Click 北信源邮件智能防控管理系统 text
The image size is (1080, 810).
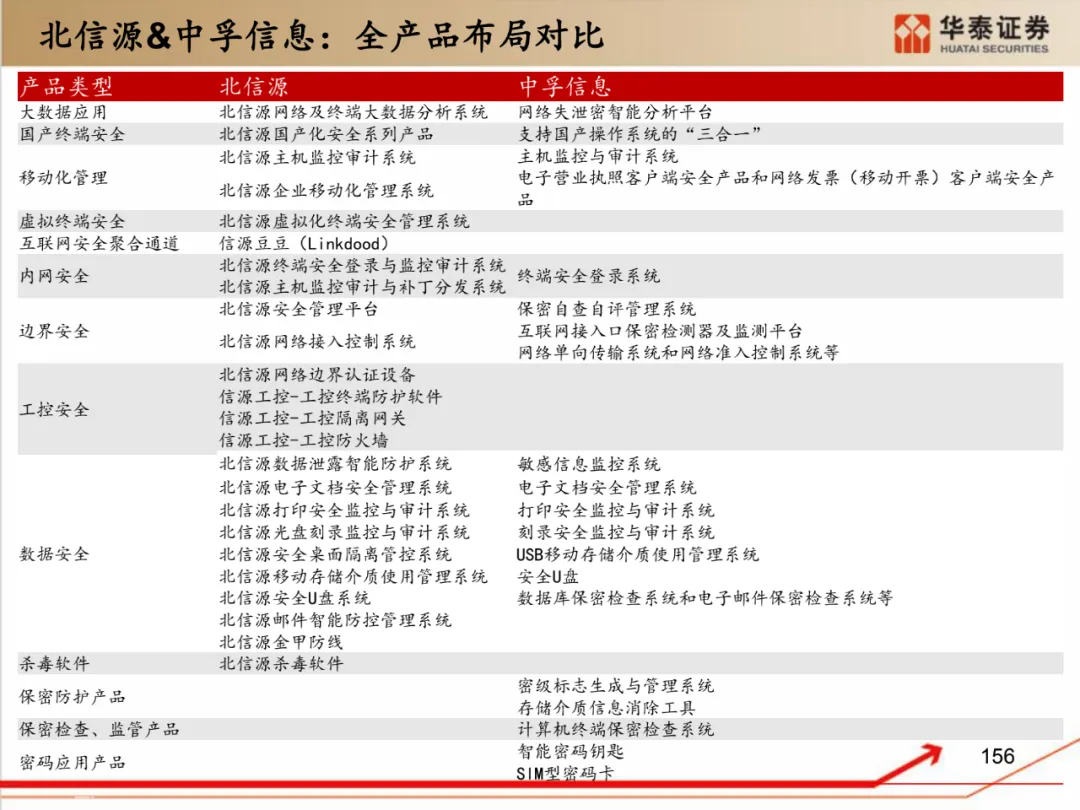click(x=335, y=621)
